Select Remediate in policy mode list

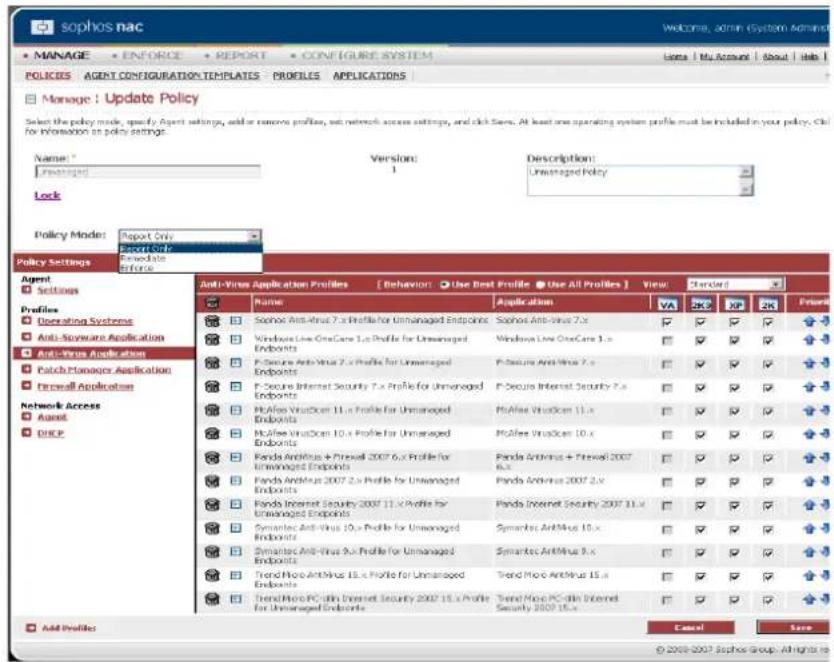click(190, 258)
